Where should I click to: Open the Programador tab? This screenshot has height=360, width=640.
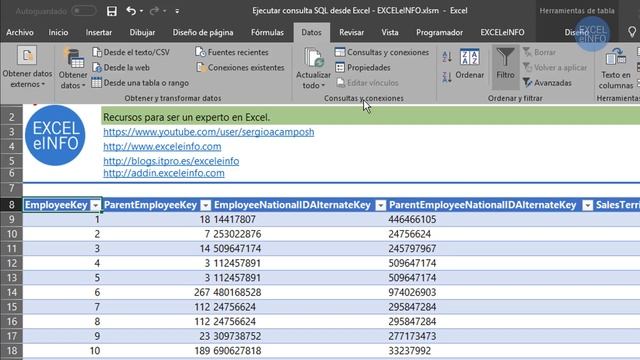[x=439, y=32]
